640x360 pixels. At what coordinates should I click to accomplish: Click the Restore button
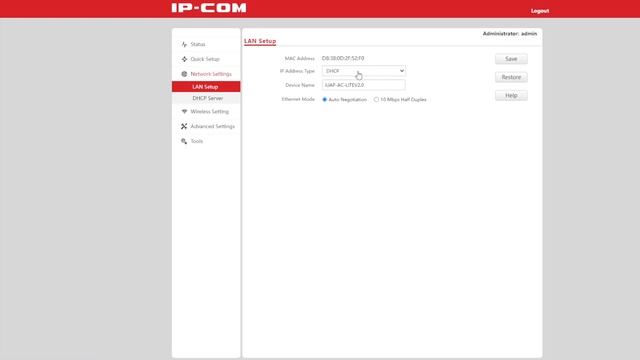pyautogui.click(x=511, y=77)
